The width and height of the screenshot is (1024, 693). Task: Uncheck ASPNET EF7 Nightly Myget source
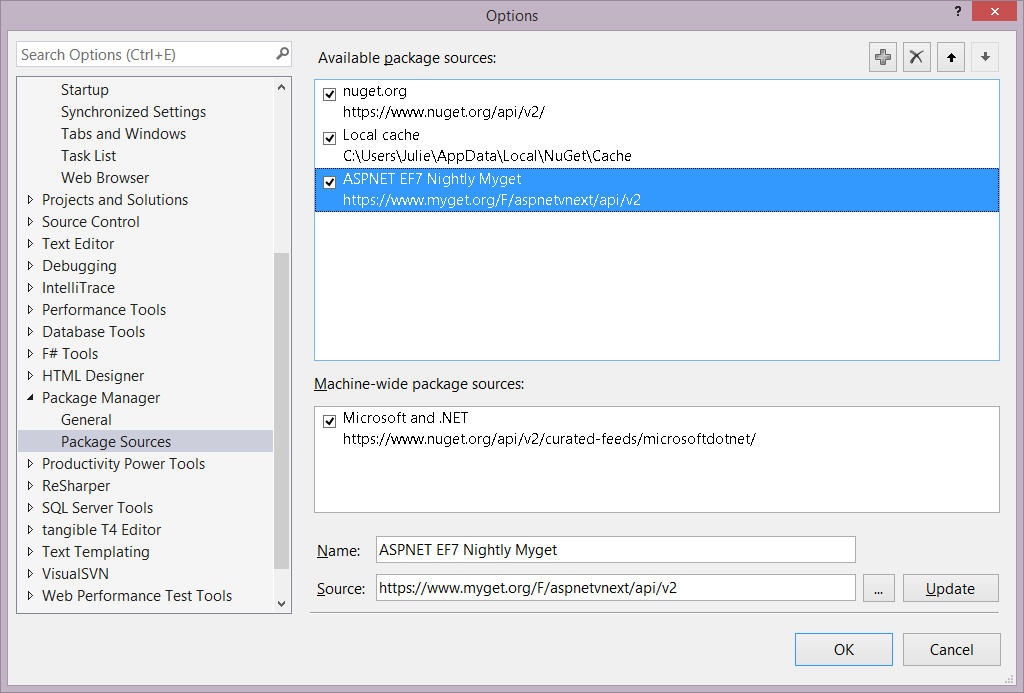coord(330,182)
